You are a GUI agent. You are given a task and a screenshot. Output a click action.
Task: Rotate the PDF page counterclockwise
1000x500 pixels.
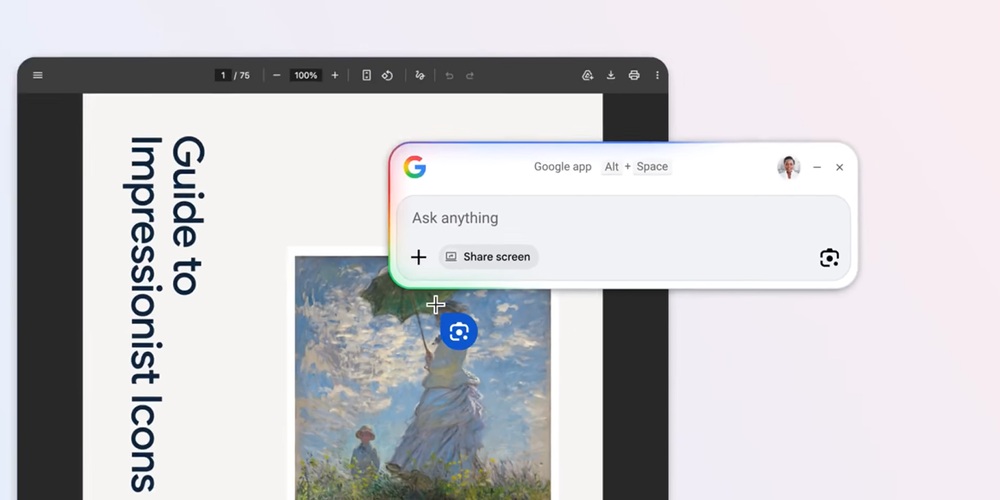pyautogui.click(x=387, y=75)
